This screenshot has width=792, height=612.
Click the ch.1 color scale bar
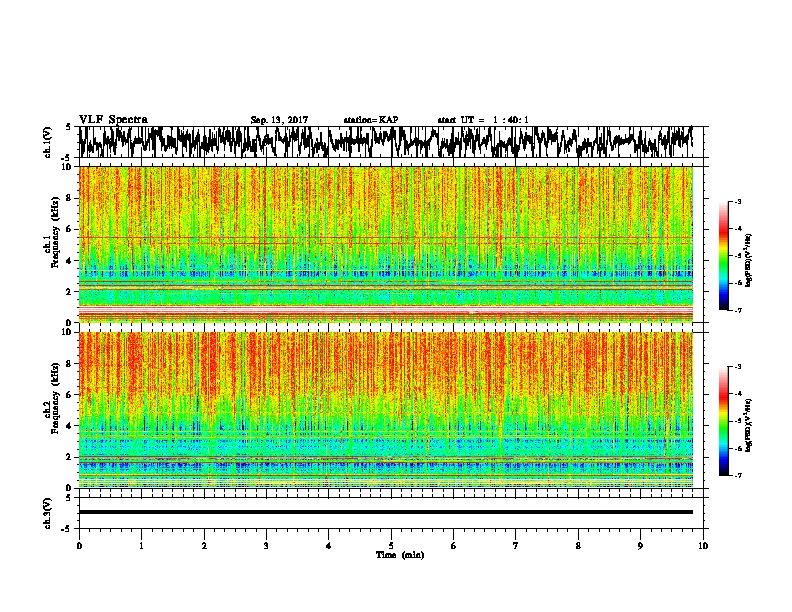(724, 256)
